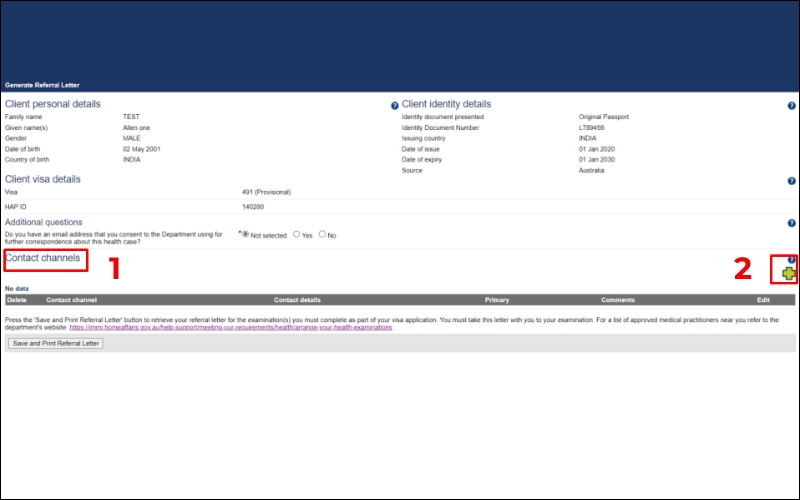The image size is (800, 500).
Task: Click the 'Edit' column header
Action: [763, 300]
